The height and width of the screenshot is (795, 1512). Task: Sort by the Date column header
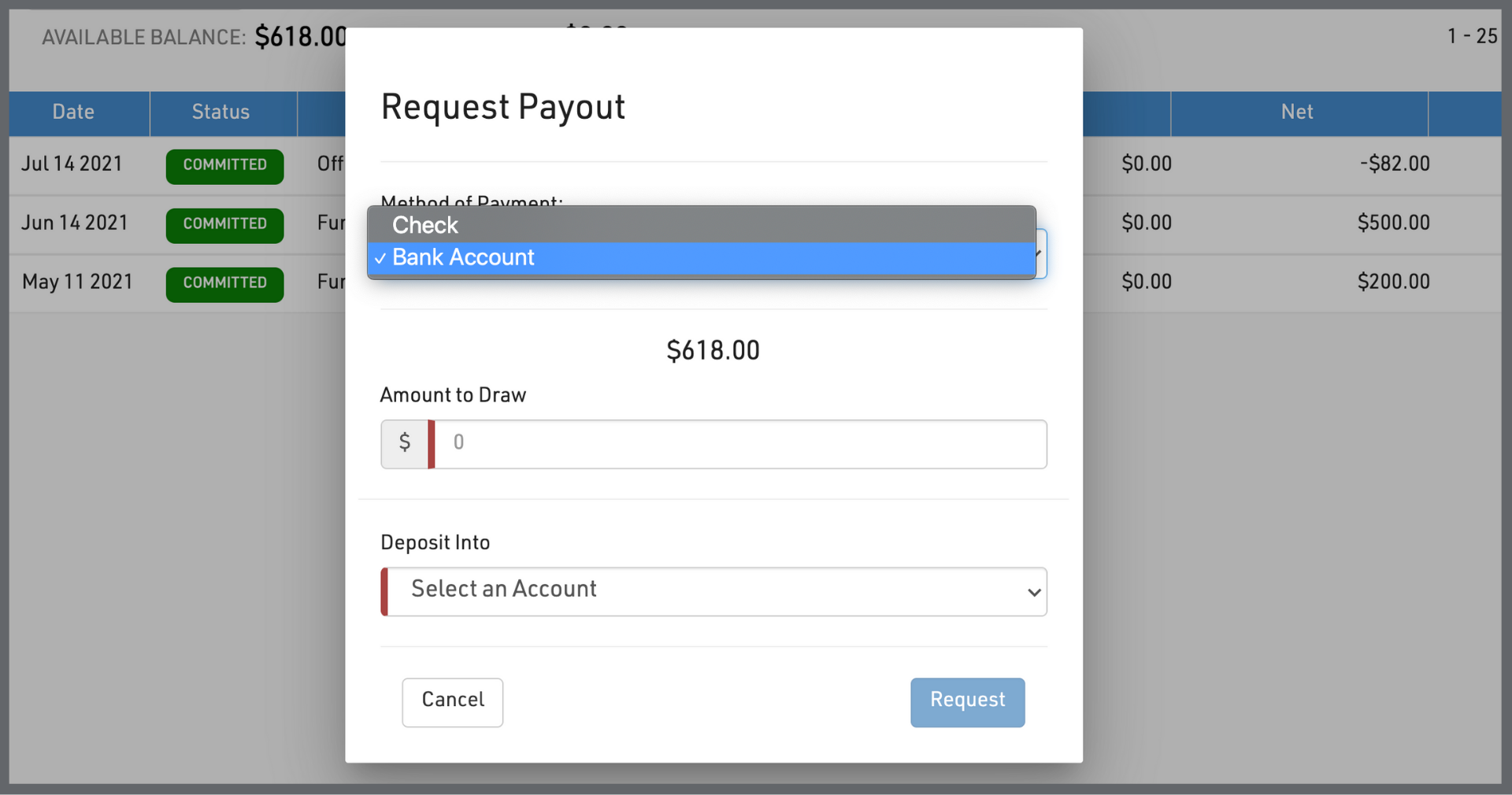73,113
